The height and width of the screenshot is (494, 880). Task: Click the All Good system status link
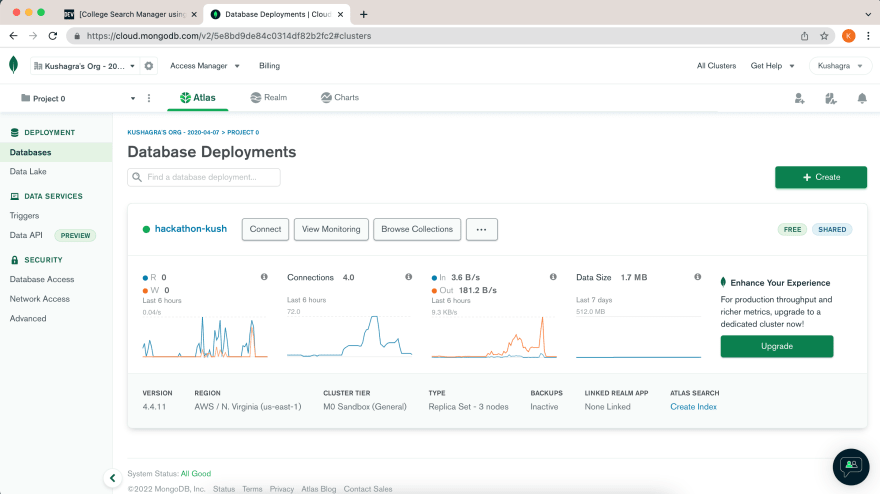pos(196,473)
